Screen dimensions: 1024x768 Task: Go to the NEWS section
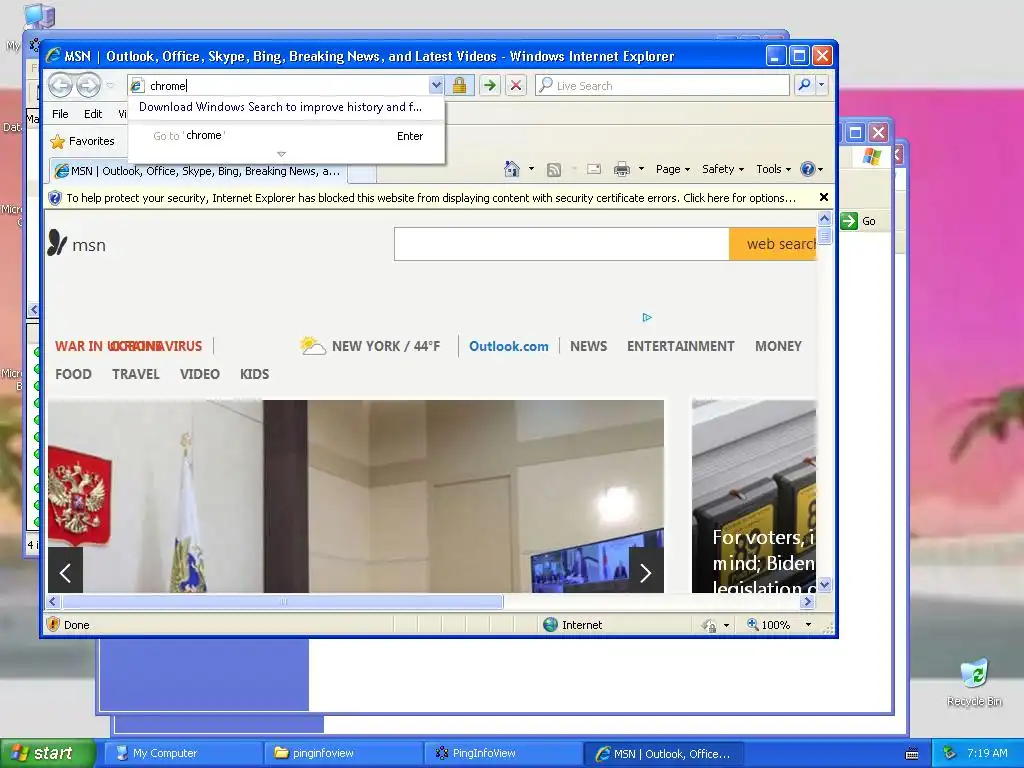(x=588, y=346)
